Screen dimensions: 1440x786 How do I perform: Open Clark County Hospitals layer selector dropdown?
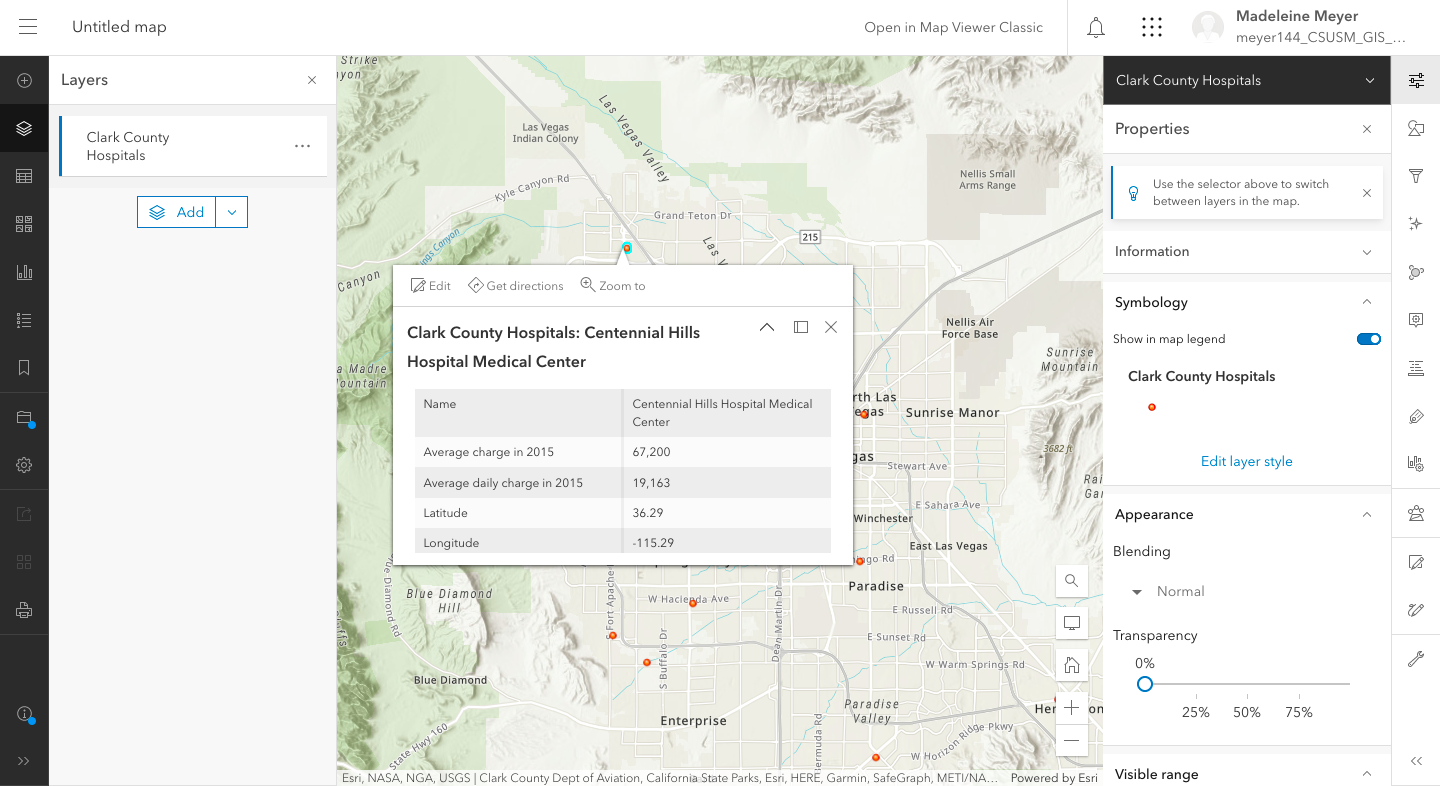[x=1247, y=80]
